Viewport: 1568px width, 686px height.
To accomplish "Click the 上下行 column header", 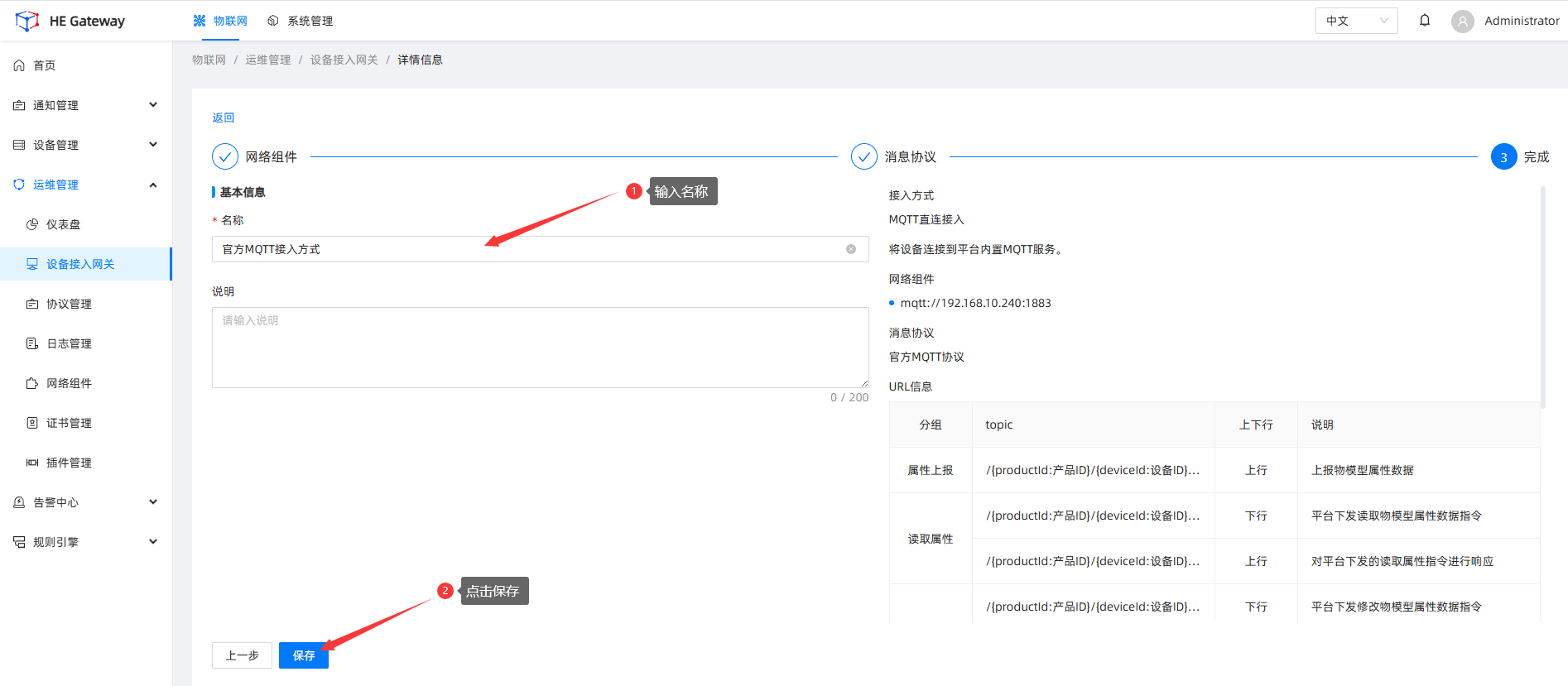I will click(x=1256, y=425).
